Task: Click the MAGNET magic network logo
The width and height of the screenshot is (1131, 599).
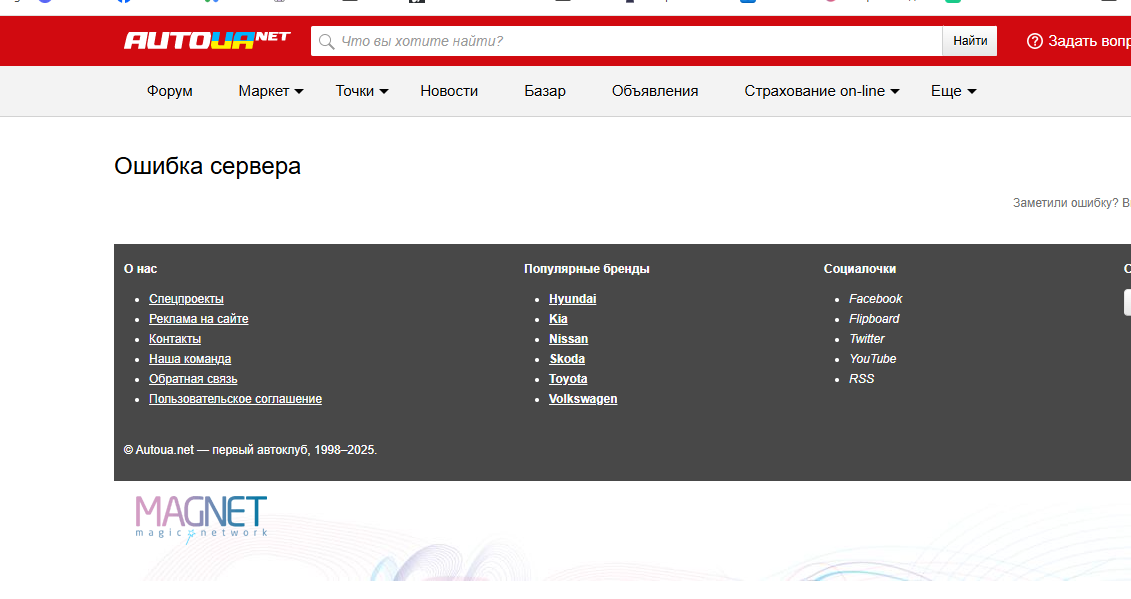Action: [x=201, y=516]
